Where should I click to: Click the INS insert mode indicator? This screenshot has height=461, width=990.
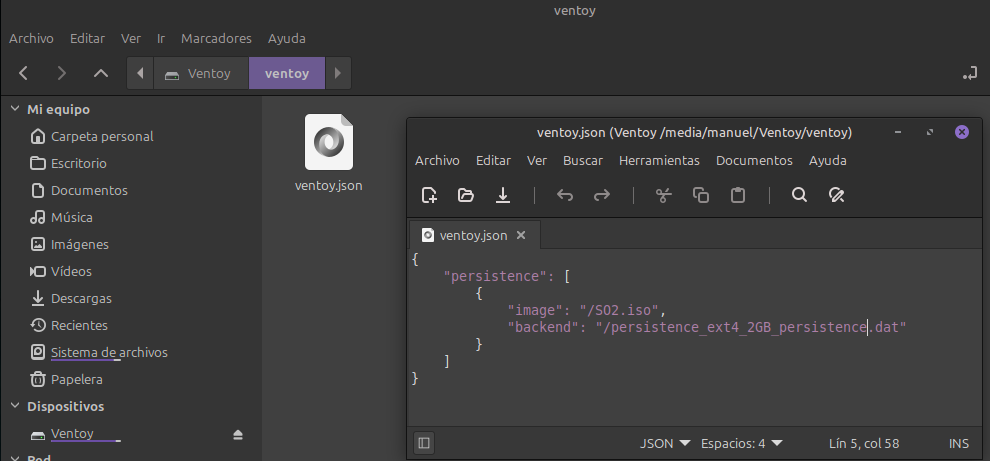(958, 443)
